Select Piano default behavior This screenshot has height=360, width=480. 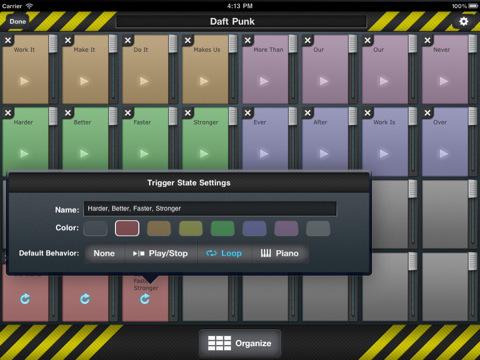tap(280, 253)
